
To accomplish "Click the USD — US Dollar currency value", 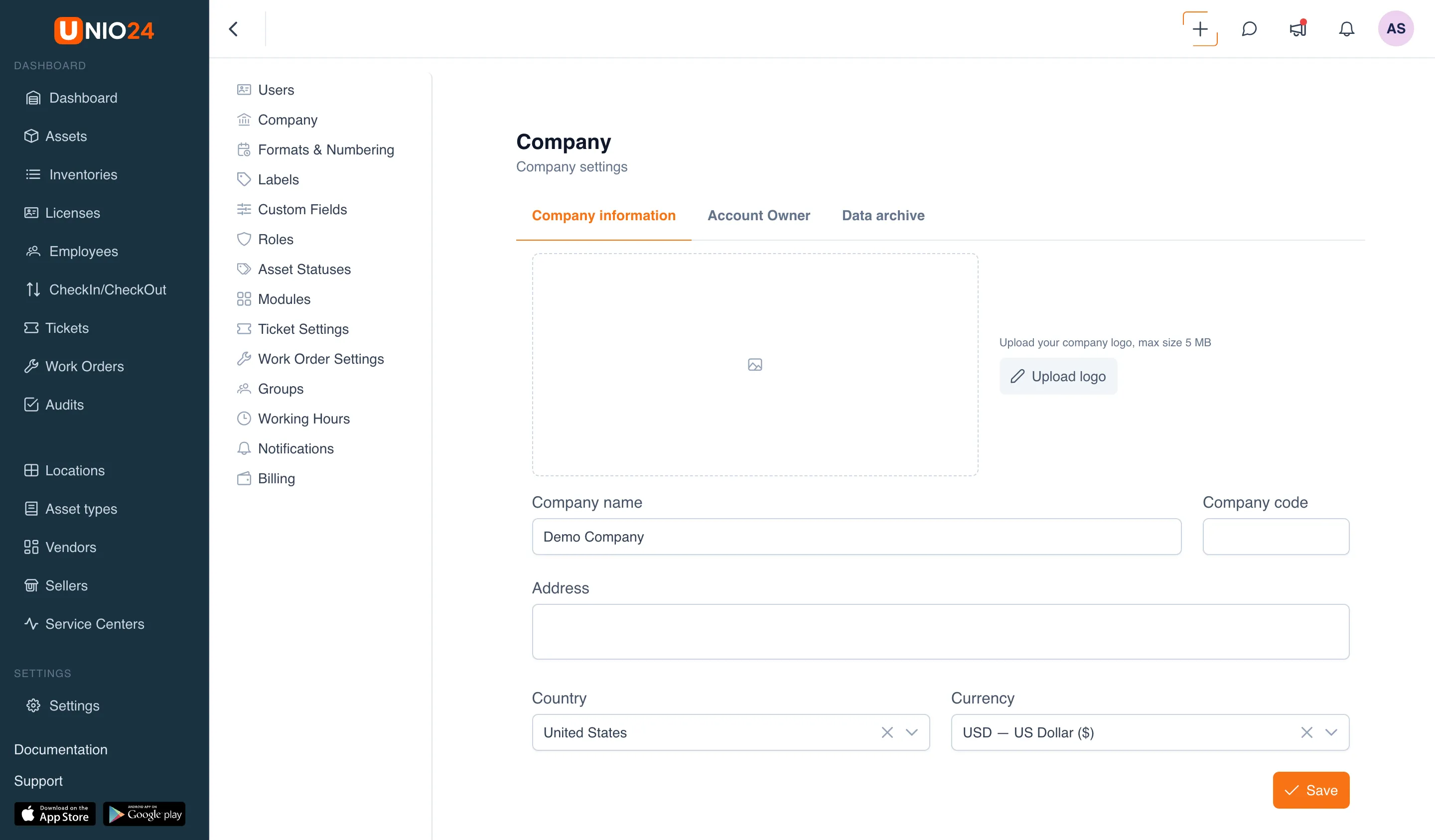I will pos(1028,733).
